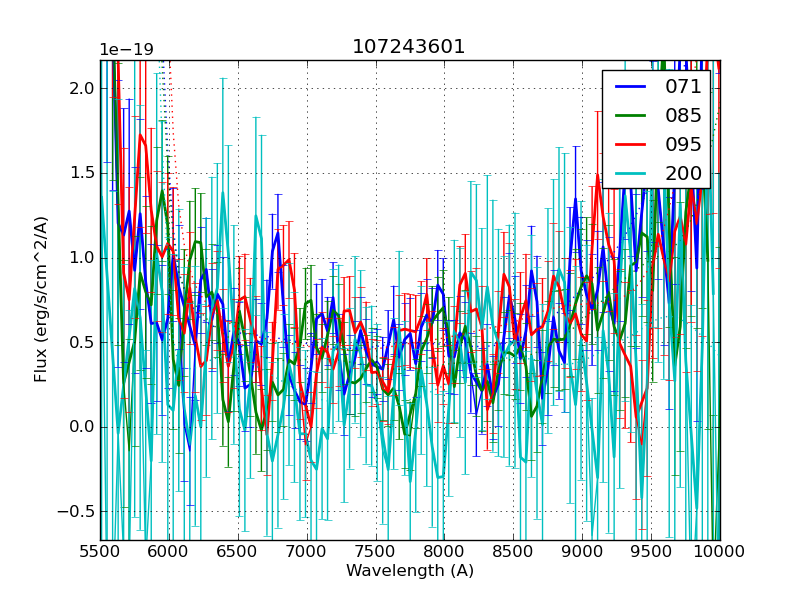The image size is (800, 600).
Task: Click the Wavelength (A) axis label
Action: pyautogui.click(x=410, y=571)
